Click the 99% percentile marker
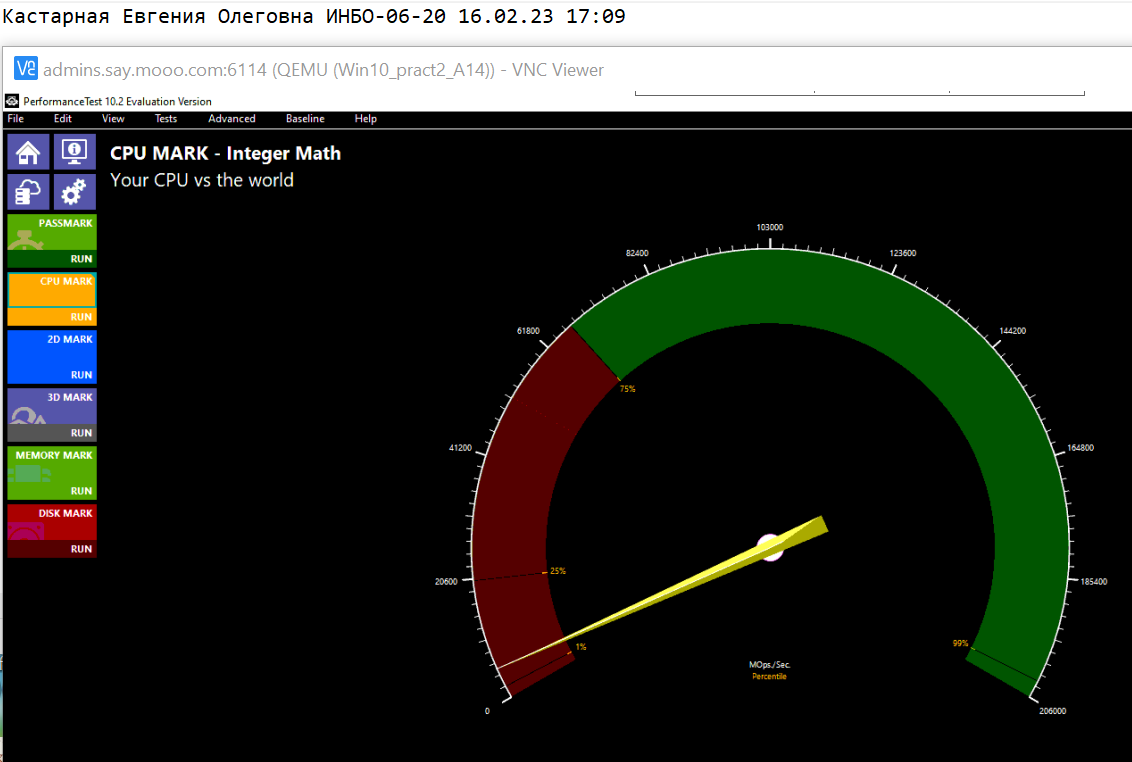 960,643
